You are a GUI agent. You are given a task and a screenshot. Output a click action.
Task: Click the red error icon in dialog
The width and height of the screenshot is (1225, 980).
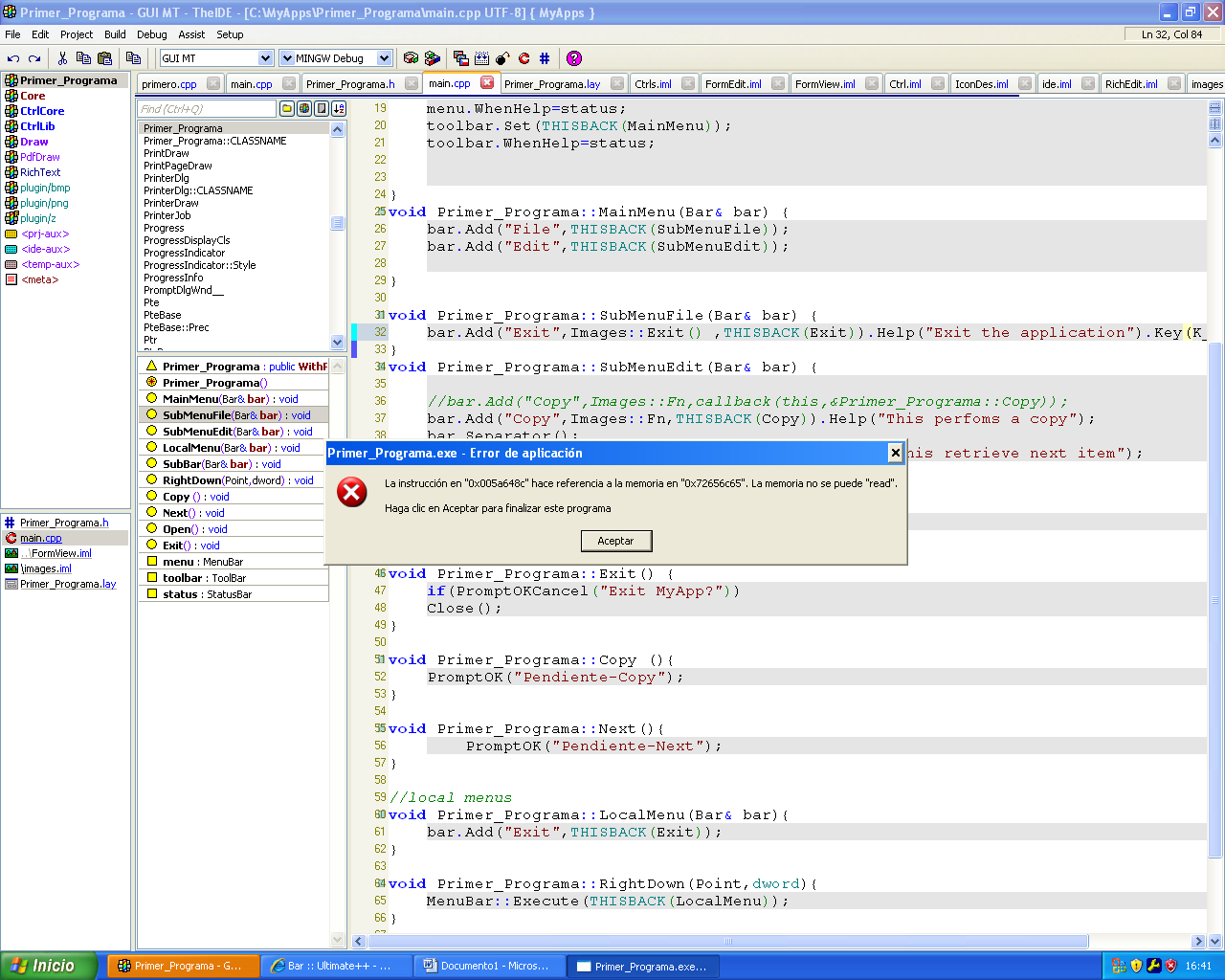pyautogui.click(x=352, y=493)
